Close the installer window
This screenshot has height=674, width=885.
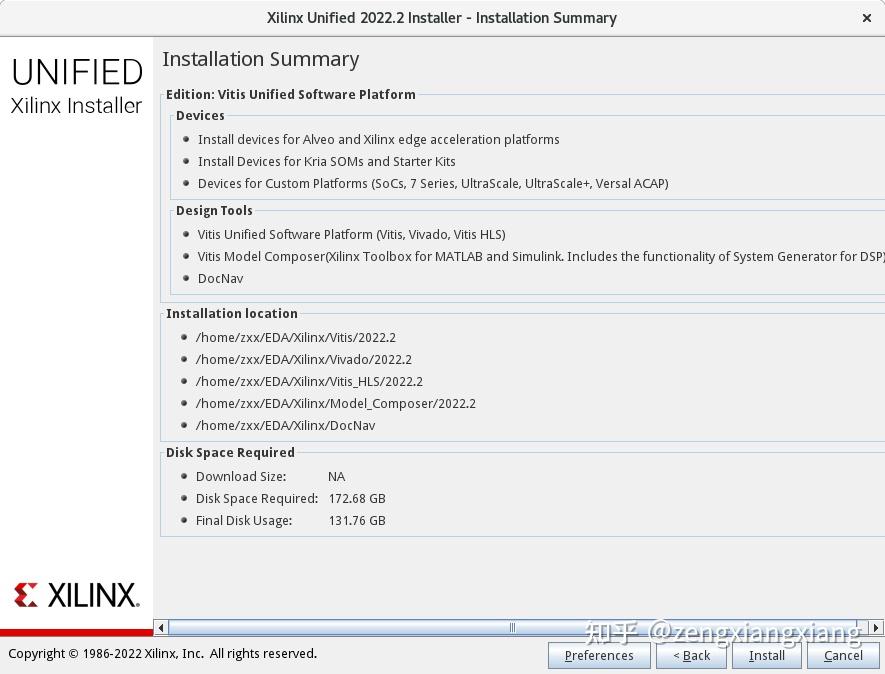(x=867, y=18)
